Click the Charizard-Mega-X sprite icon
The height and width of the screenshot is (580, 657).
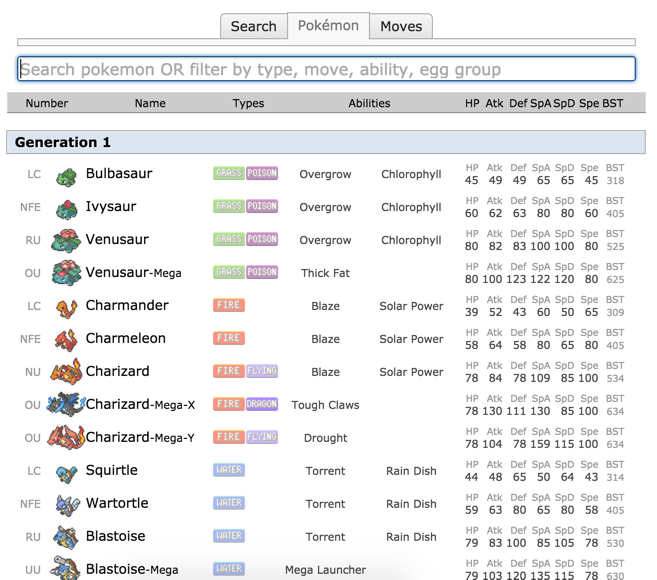(x=66, y=404)
